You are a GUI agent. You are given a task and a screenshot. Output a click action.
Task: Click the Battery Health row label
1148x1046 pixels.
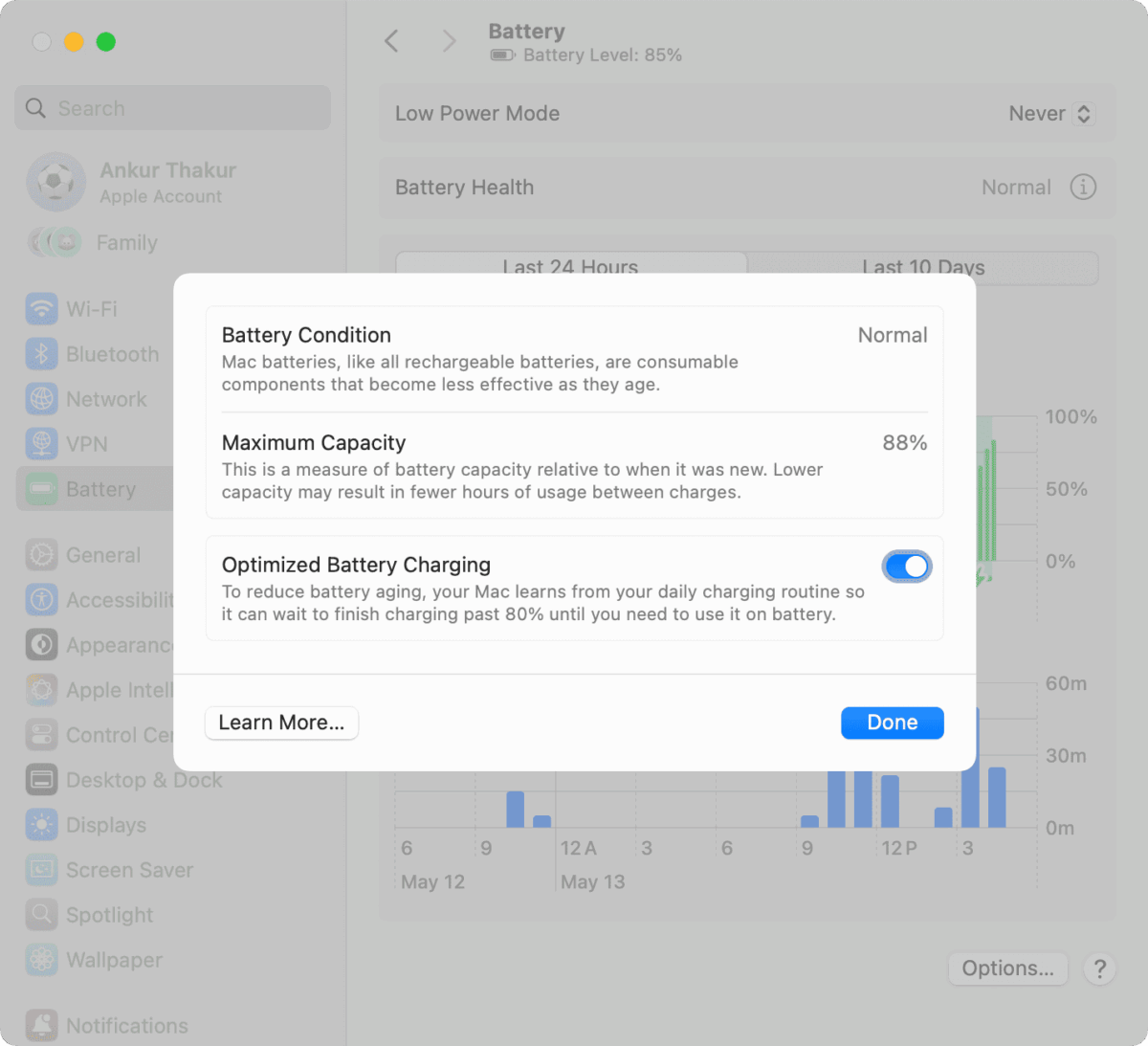465,188
